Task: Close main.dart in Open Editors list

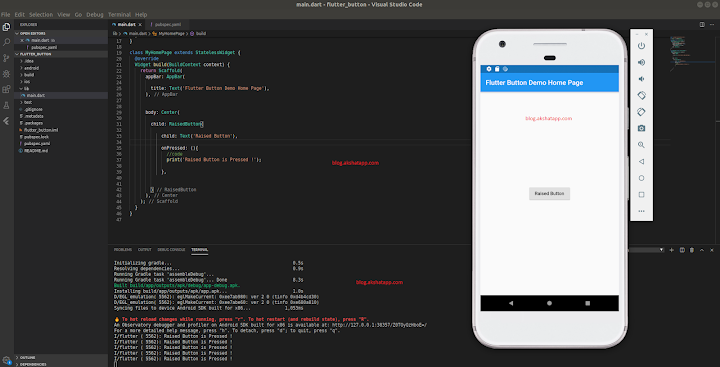Action: coord(22,40)
